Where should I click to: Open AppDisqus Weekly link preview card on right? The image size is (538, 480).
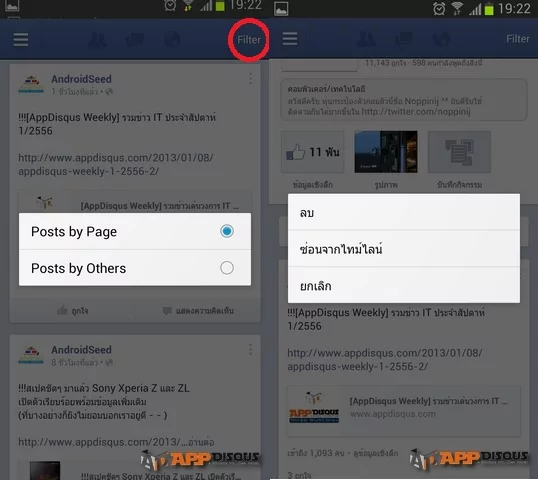tap(404, 411)
